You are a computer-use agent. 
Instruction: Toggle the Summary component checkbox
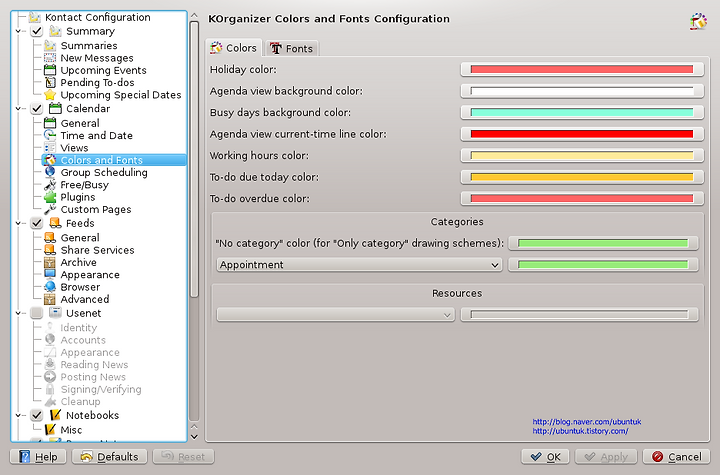(37, 31)
